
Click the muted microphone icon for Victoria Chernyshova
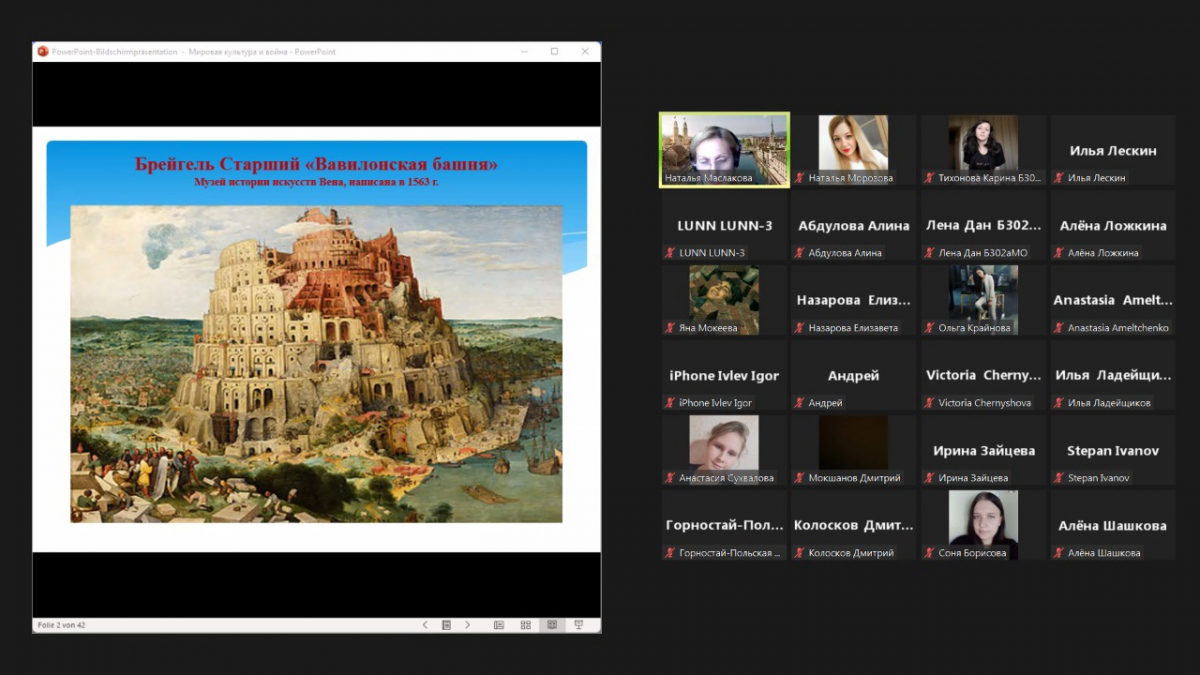pyautogui.click(x=930, y=403)
